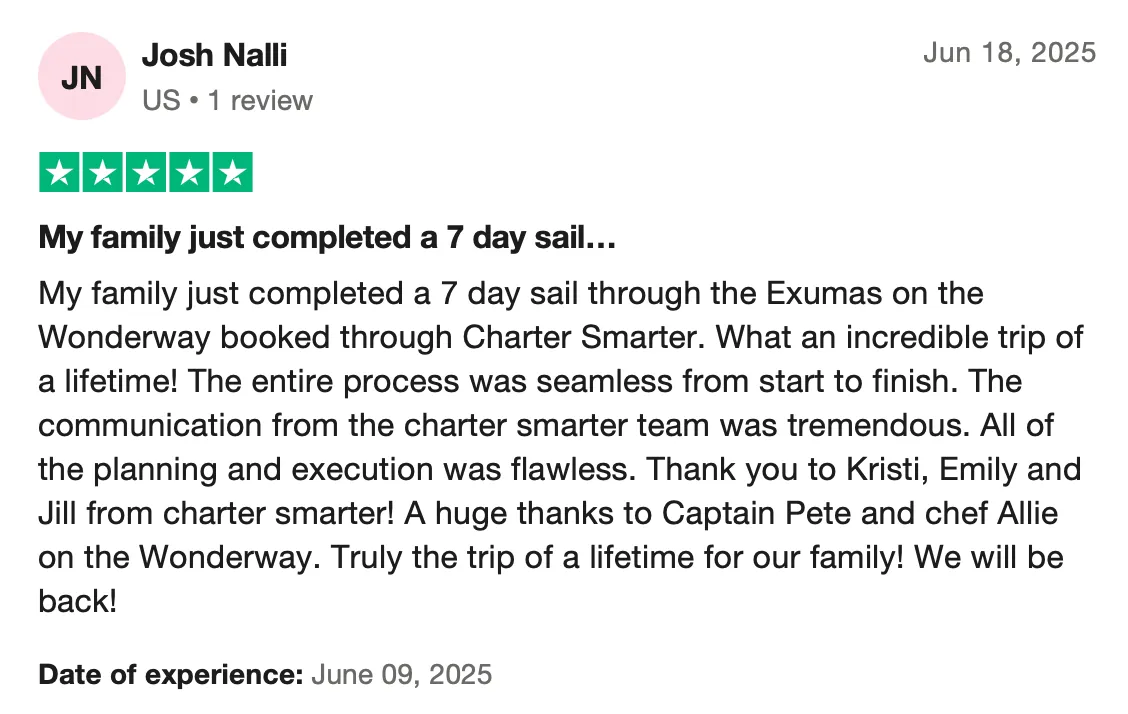Open reviewer Josh Nalli's profile
The height and width of the screenshot is (714, 1128).
(x=214, y=55)
